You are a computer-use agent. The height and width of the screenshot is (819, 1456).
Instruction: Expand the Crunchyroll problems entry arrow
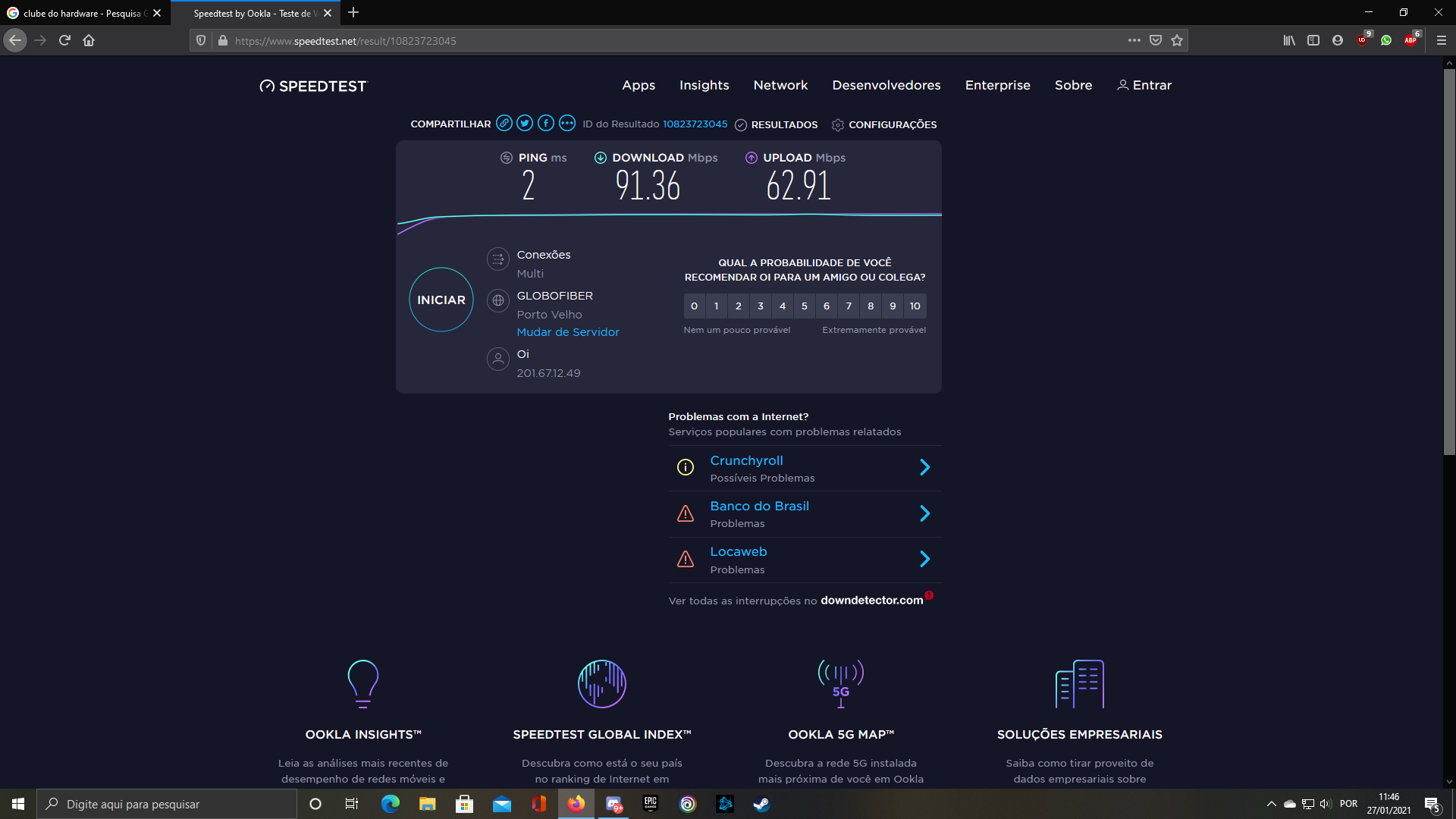pos(925,467)
